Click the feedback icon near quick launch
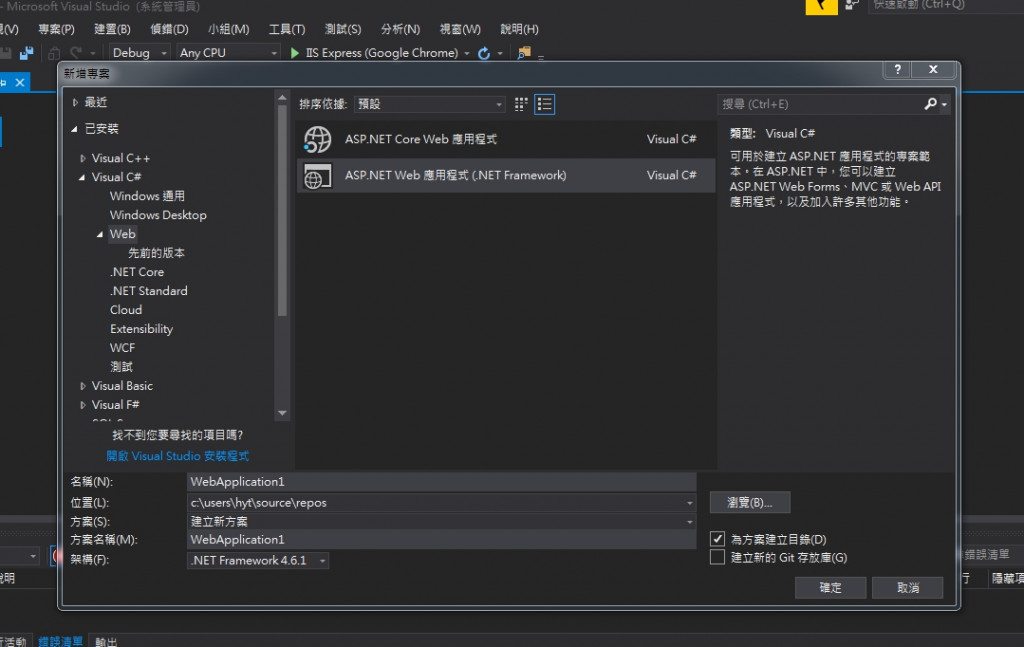Viewport: 1024px width, 647px height. (852, 5)
